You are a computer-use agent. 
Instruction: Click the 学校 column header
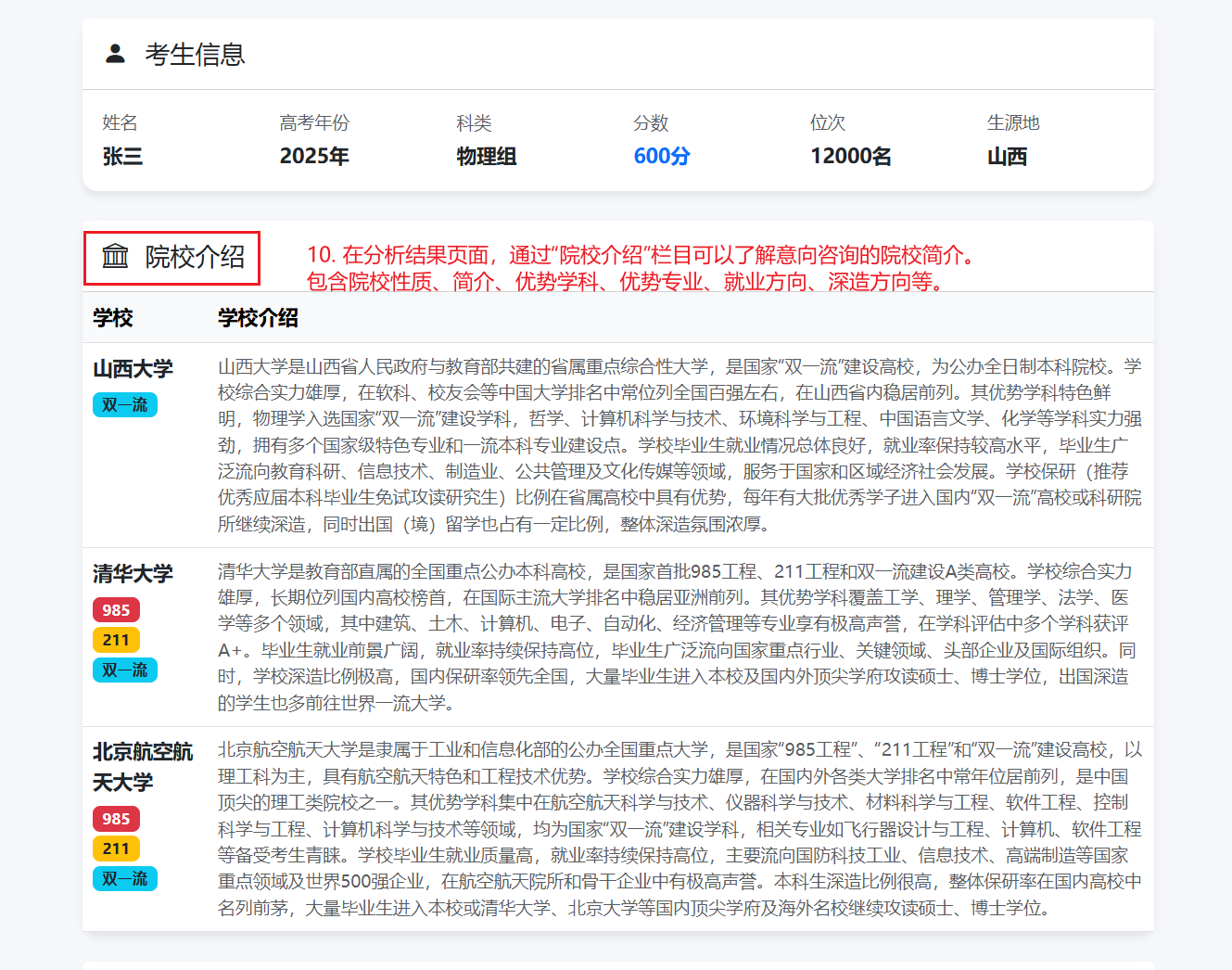tap(113, 318)
